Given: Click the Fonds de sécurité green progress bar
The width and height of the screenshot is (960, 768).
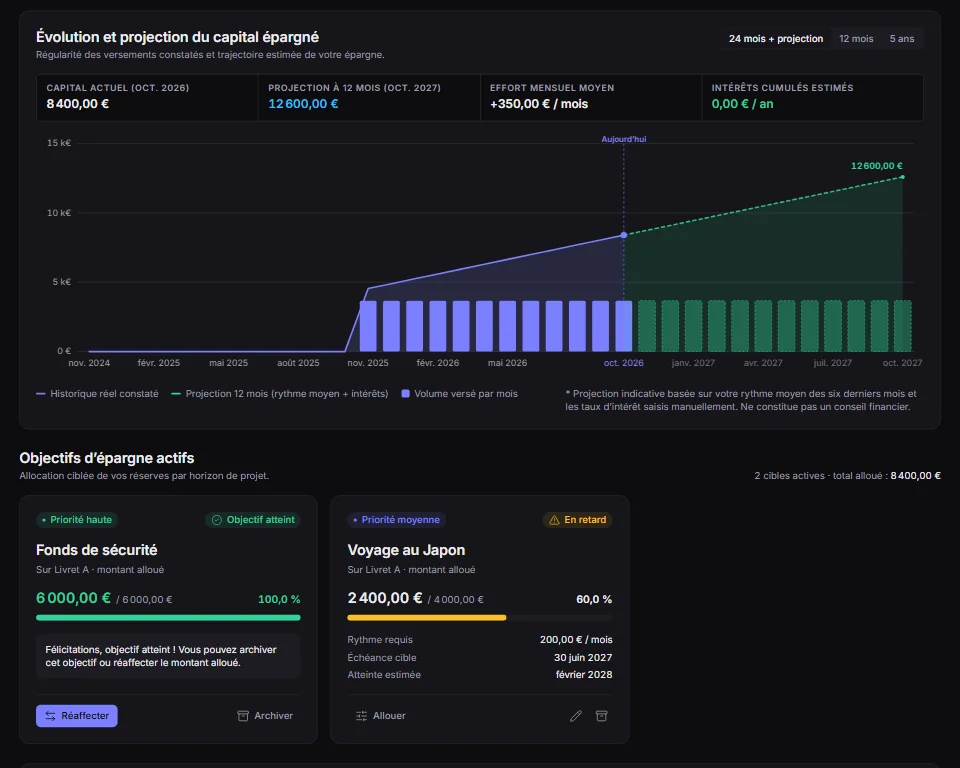Looking at the screenshot, I should (x=168, y=617).
